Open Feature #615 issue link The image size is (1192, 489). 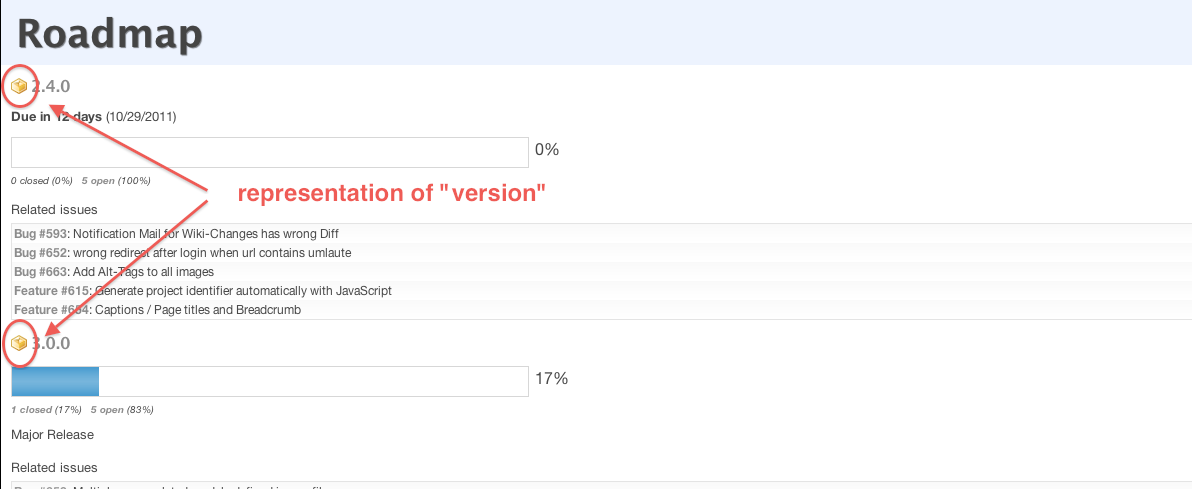(x=52, y=291)
